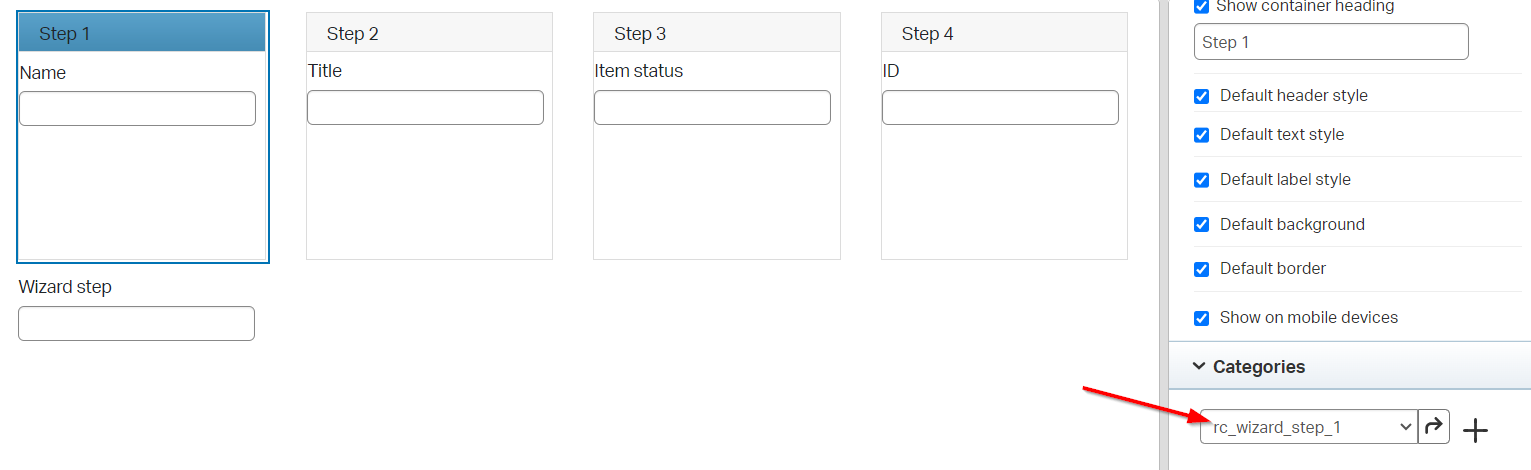Toggle Show container heading checkbox
Image resolution: width=1531 pixels, height=470 pixels.
[1202, 7]
